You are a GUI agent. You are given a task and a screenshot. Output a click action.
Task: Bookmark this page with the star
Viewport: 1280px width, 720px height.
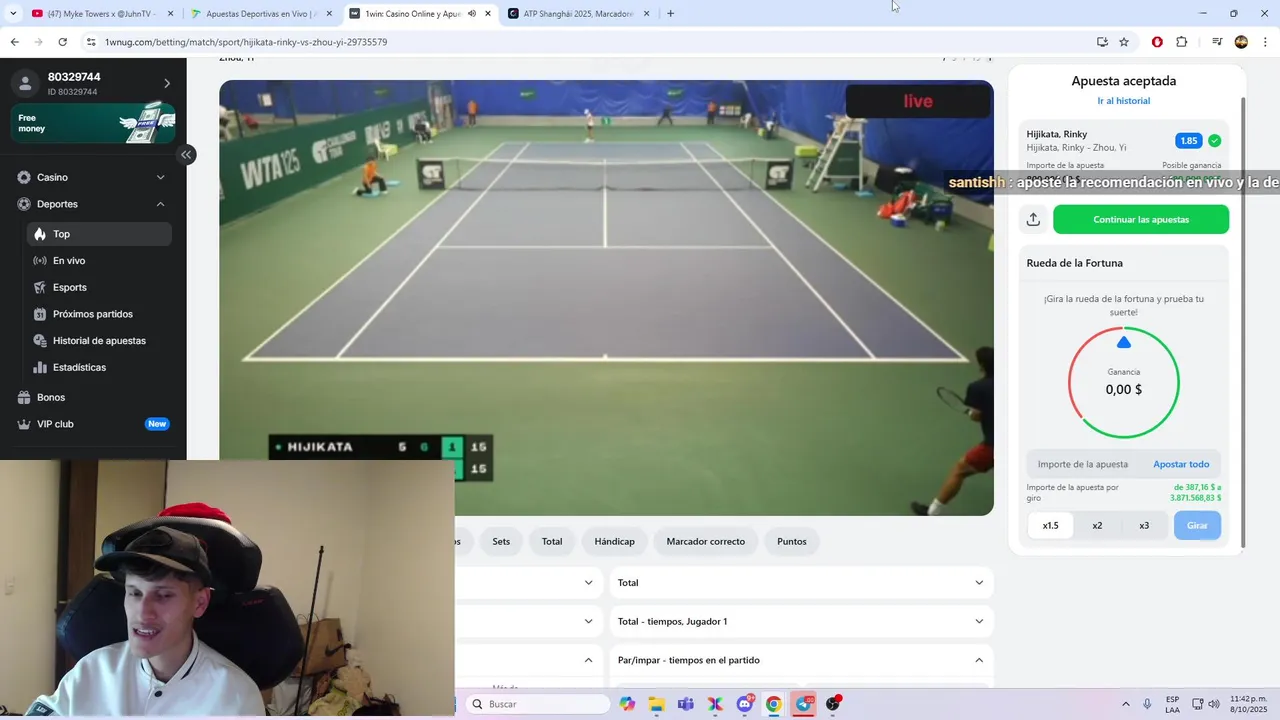tap(1124, 42)
